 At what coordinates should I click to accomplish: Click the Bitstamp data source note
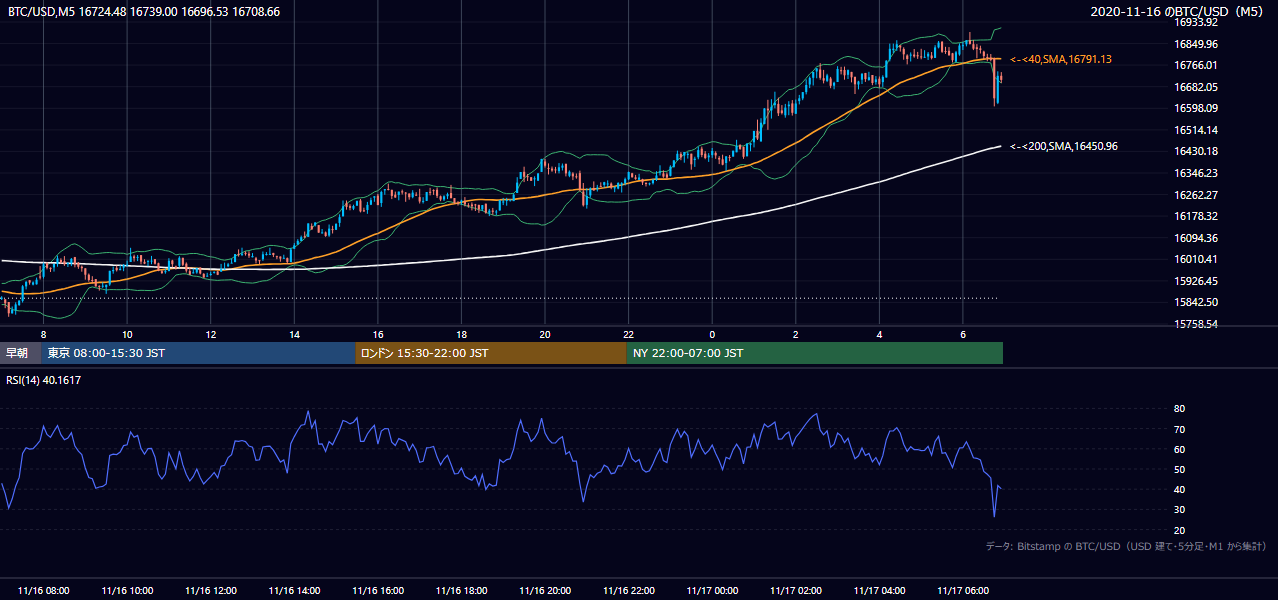pyautogui.click(x=1126, y=547)
